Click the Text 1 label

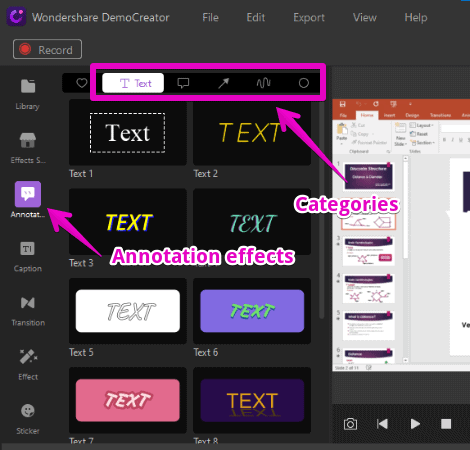(x=81, y=174)
